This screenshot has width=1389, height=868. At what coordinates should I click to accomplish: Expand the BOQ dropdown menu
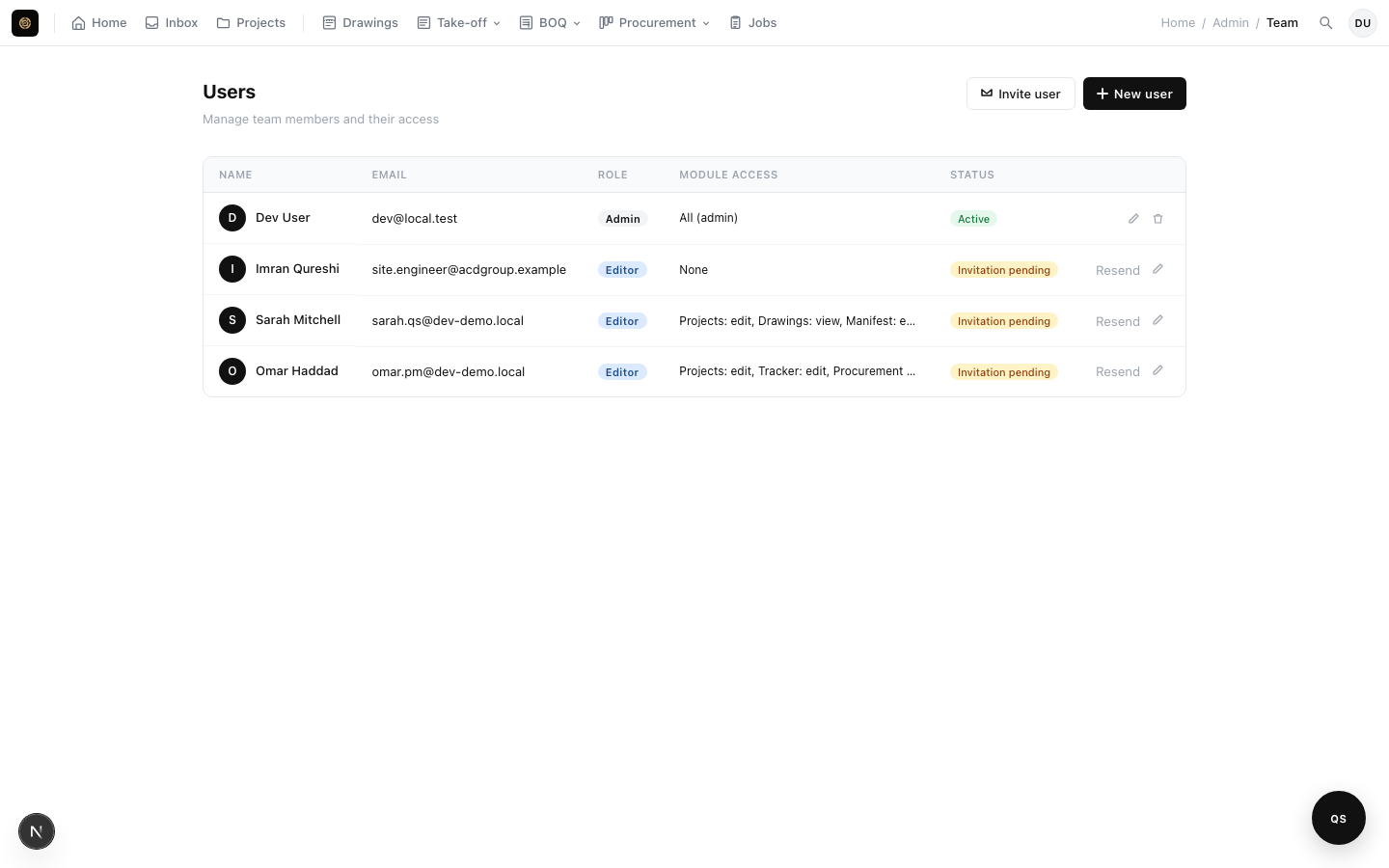(550, 23)
